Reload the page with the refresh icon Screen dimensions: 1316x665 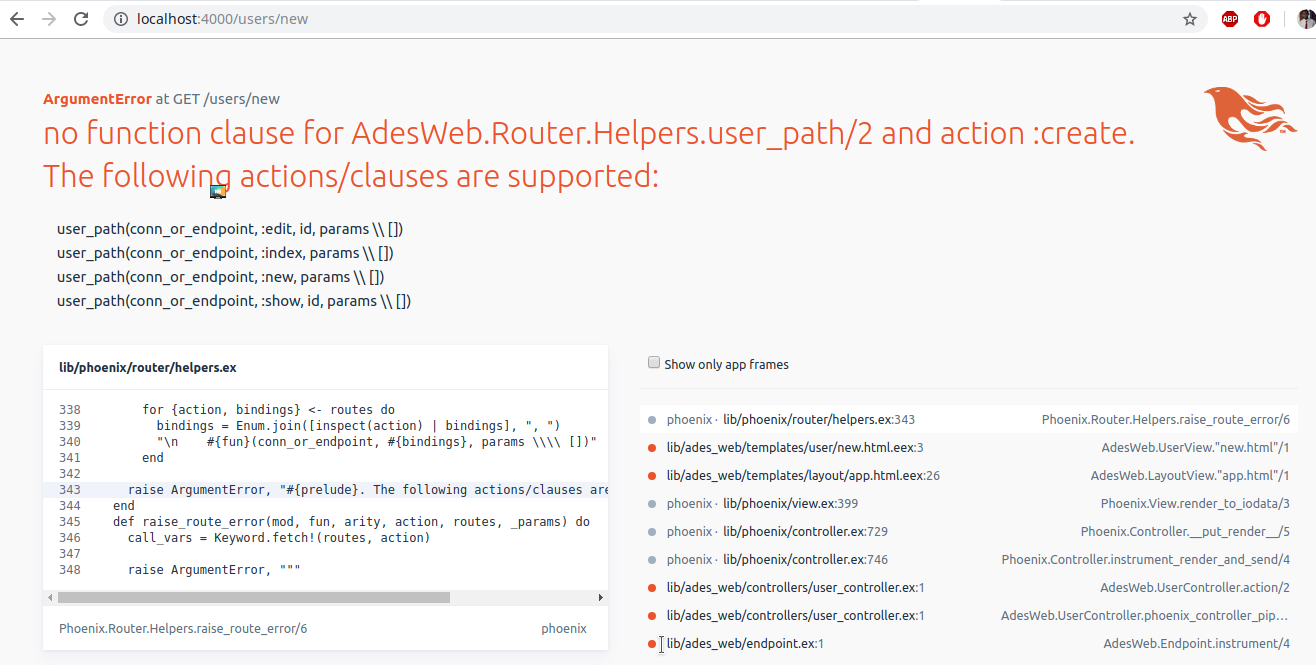pyautogui.click(x=81, y=19)
